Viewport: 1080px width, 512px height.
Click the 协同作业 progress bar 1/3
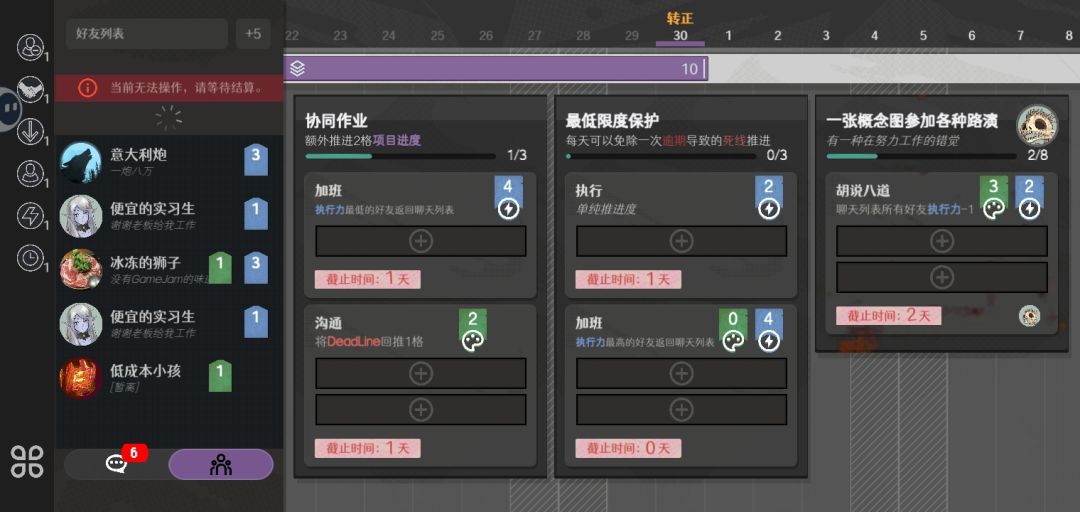[400, 156]
